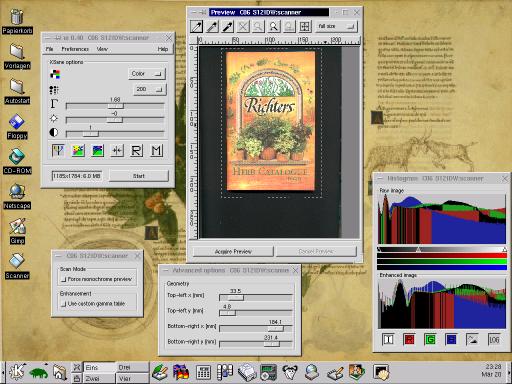Click the undo zoom icon in Preview toolbar
512x384 pixels.
289,26
